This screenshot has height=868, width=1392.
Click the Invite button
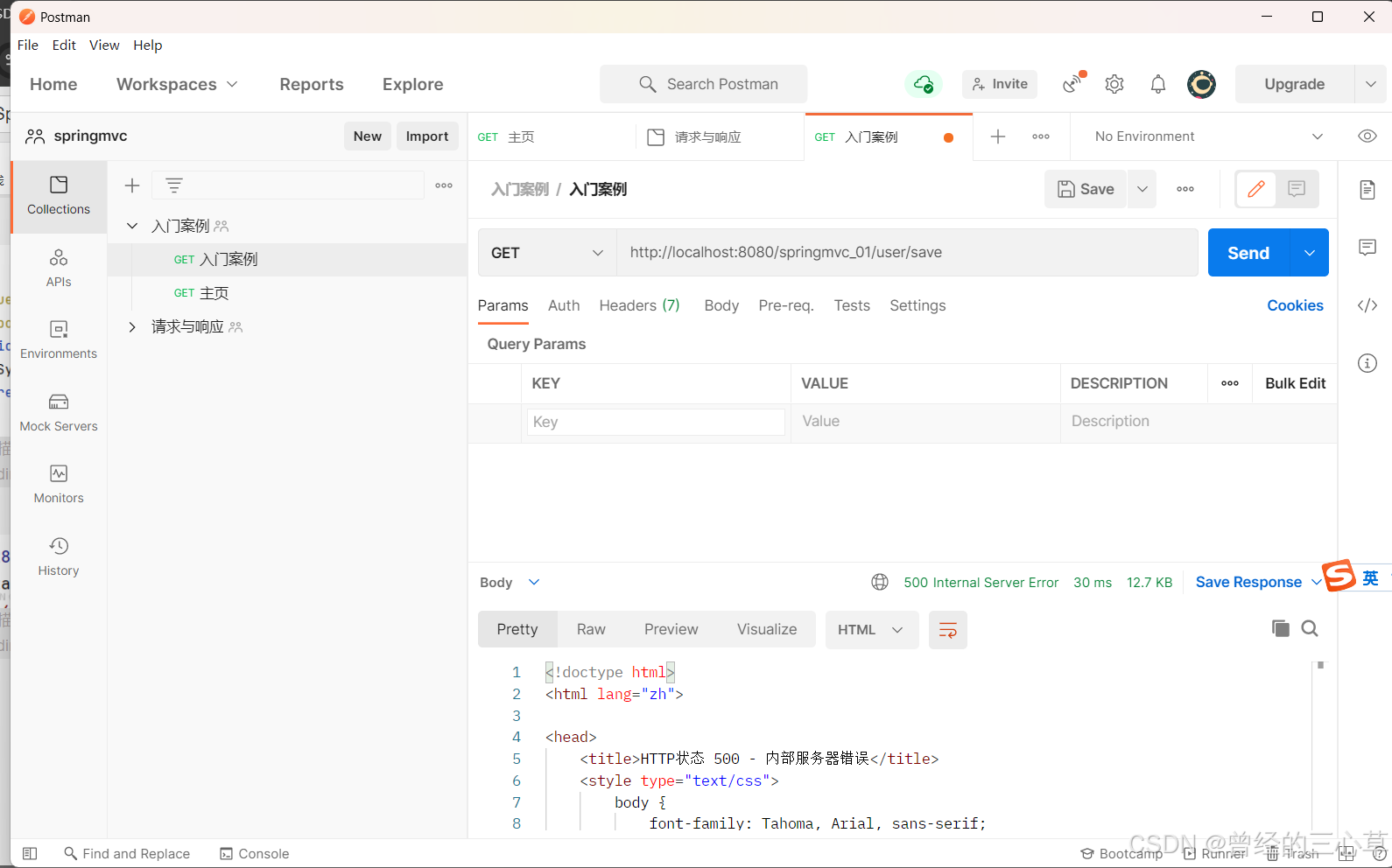[x=1000, y=84]
